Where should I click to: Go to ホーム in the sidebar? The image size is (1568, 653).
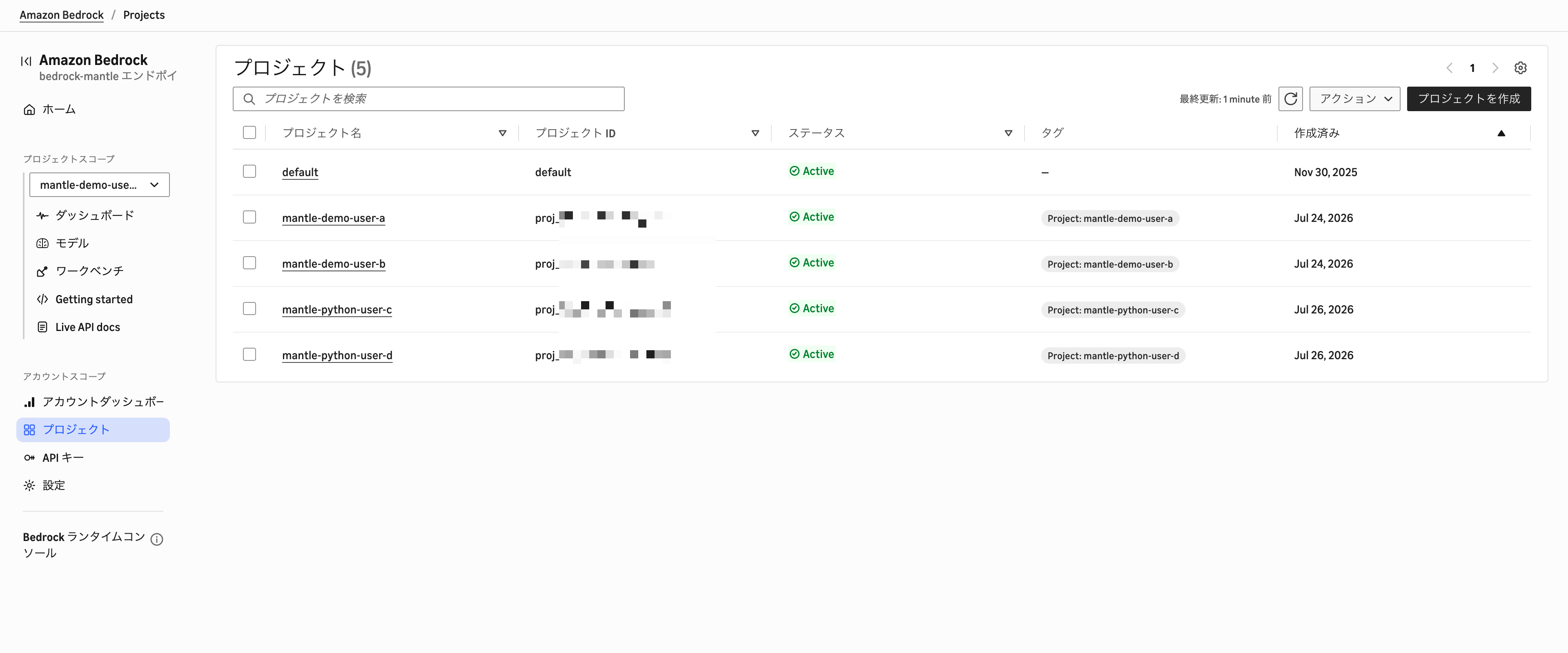(x=59, y=110)
